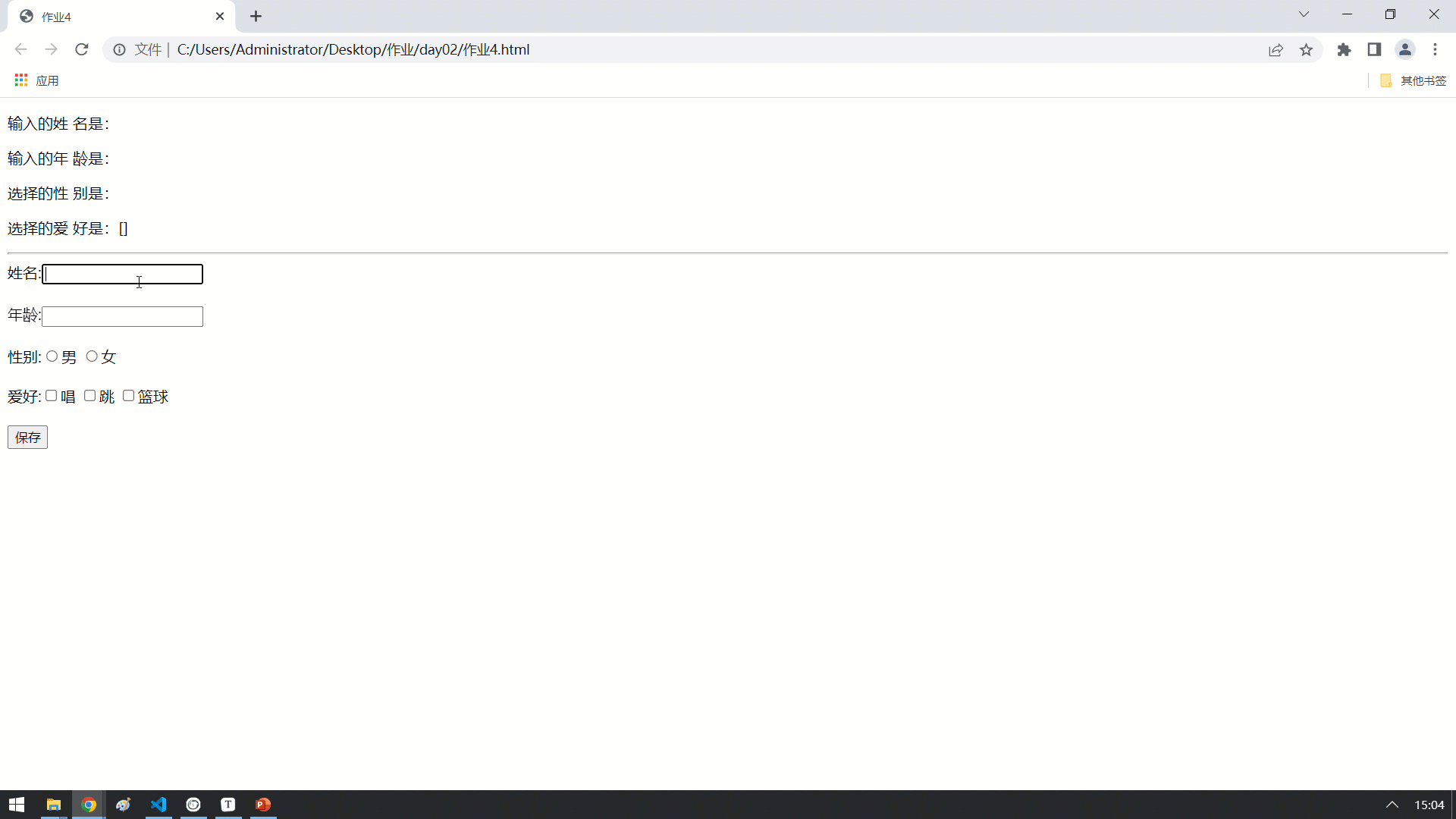Show hidden system tray icons
Screen dimensions: 1456x819
pos(1392,805)
